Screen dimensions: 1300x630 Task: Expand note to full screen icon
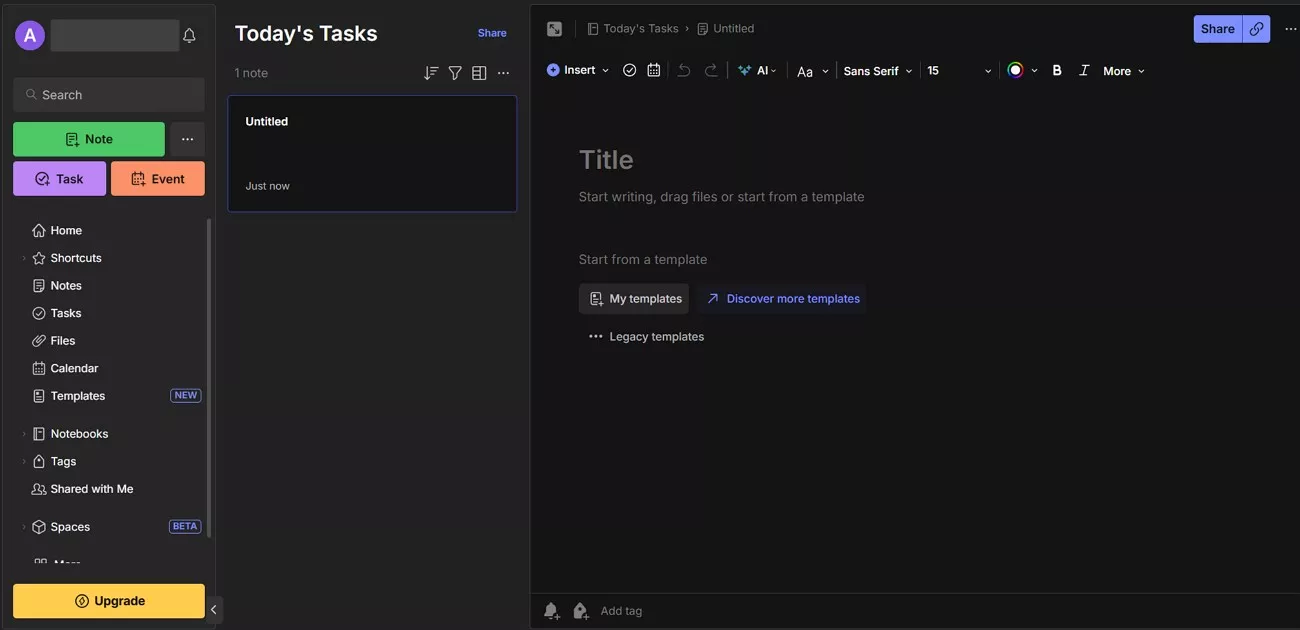tap(554, 29)
